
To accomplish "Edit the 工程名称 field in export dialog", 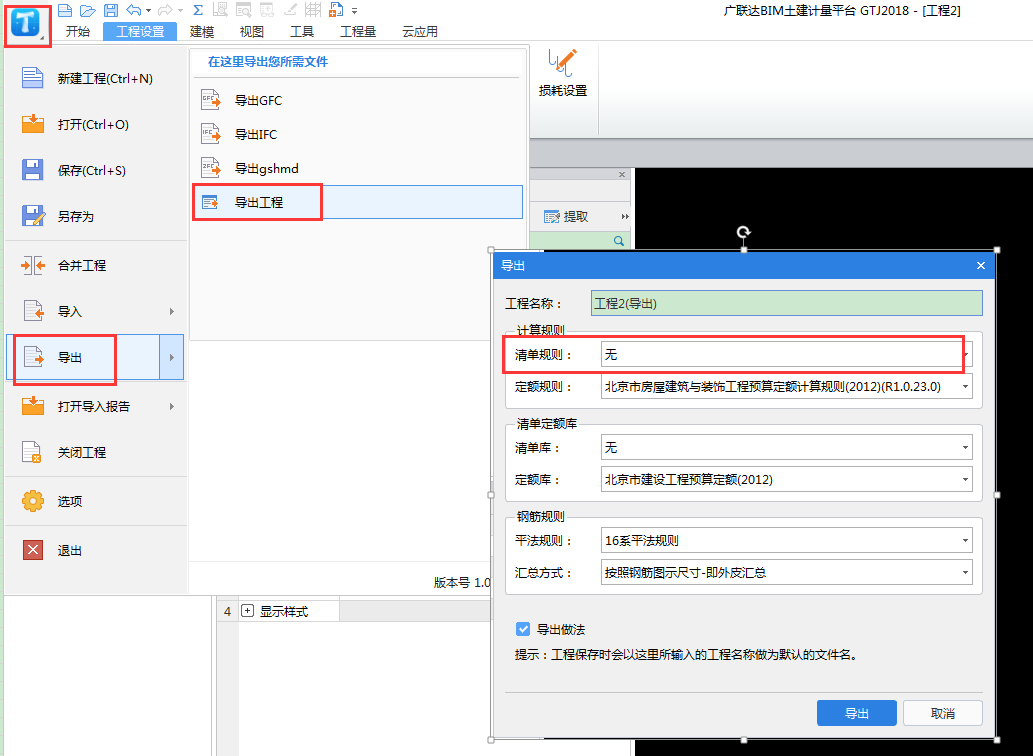I will [787, 304].
